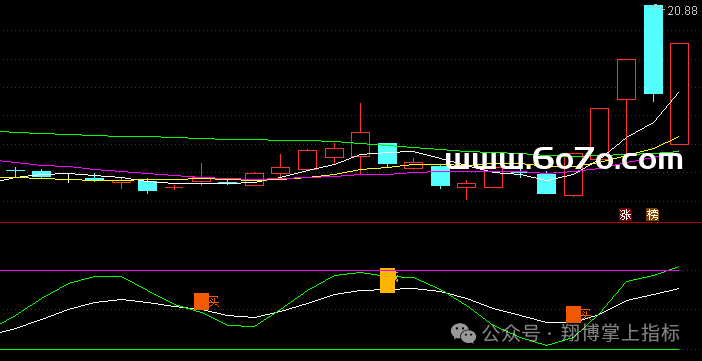Select the first orange 买 signal marker
Viewport: 702px width, 361px height.
click(201, 301)
